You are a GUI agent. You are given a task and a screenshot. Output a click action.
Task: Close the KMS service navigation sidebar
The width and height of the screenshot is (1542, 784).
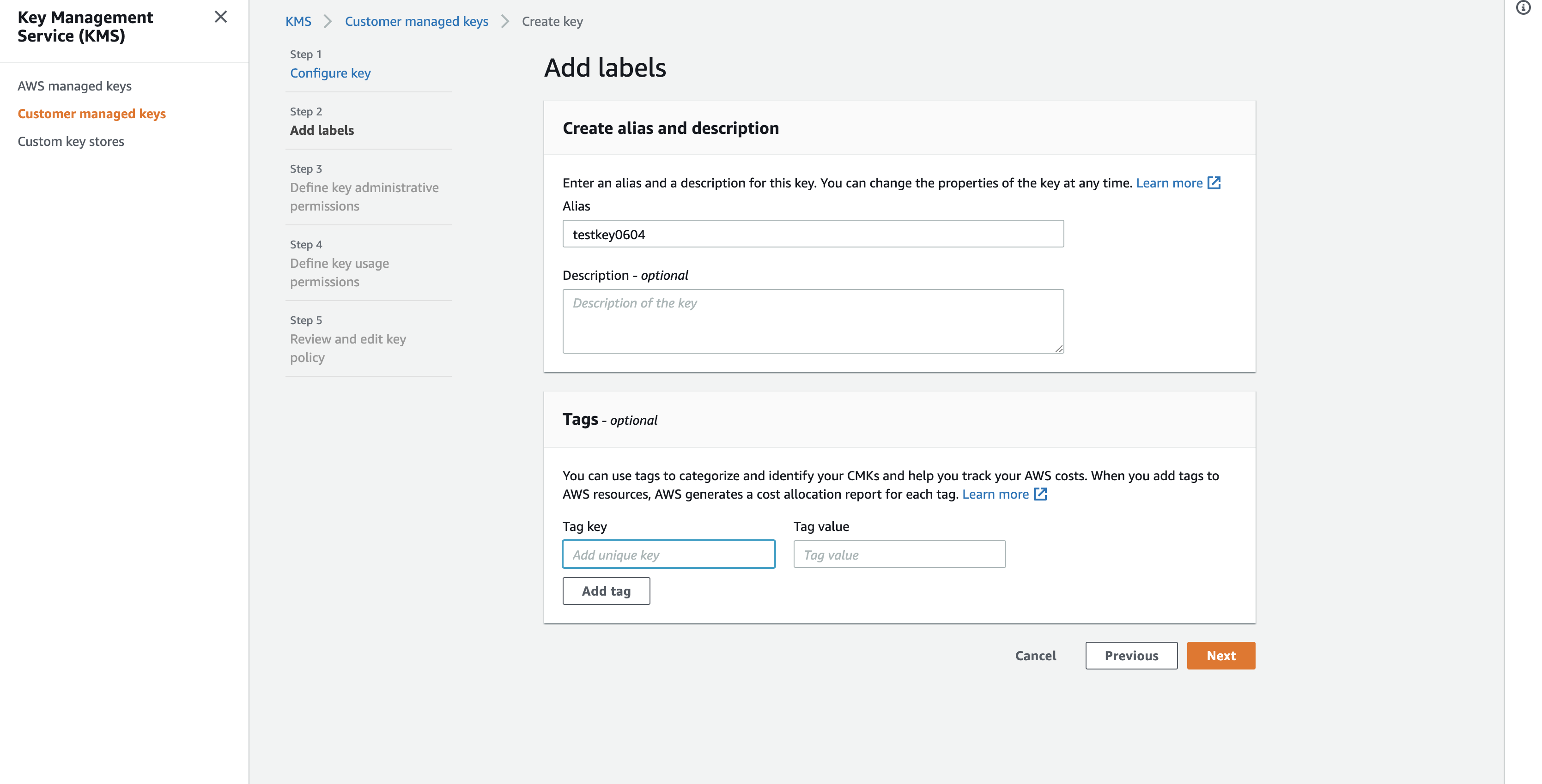(221, 18)
